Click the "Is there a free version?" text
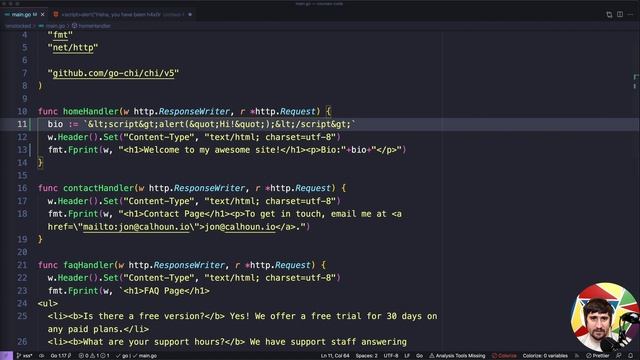This screenshot has height=360, width=640. [x=144, y=316]
